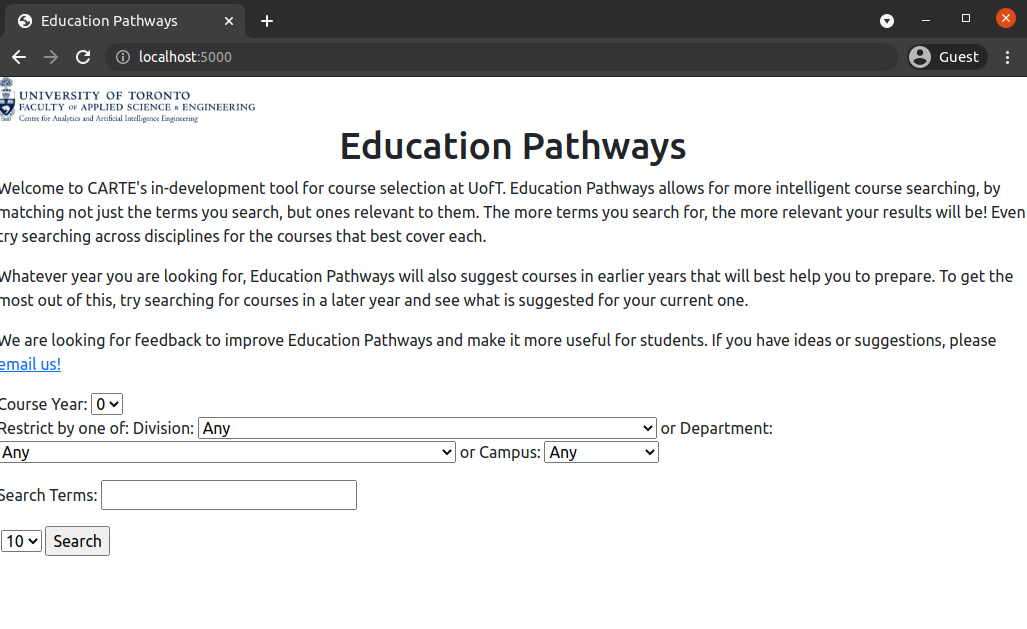Viewport: 1027px width, 629px height.
Task: Minimize the browser window
Action: click(x=925, y=19)
